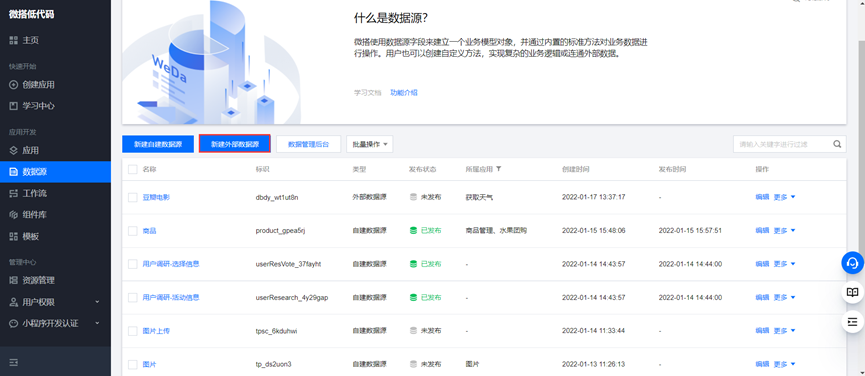
Task: Click 编辑 for the 图片上传 row
Action: pyautogui.click(x=762, y=331)
